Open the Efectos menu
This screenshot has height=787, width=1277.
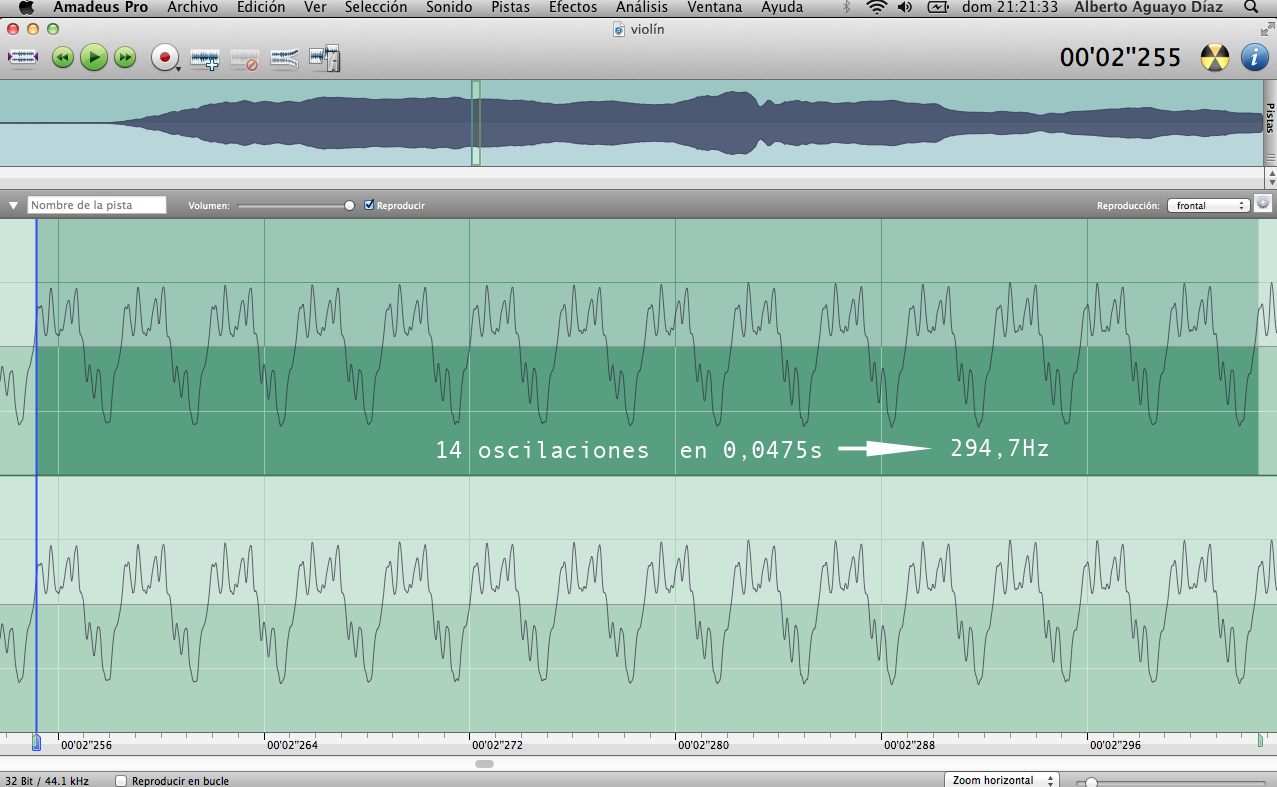pos(572,8)
